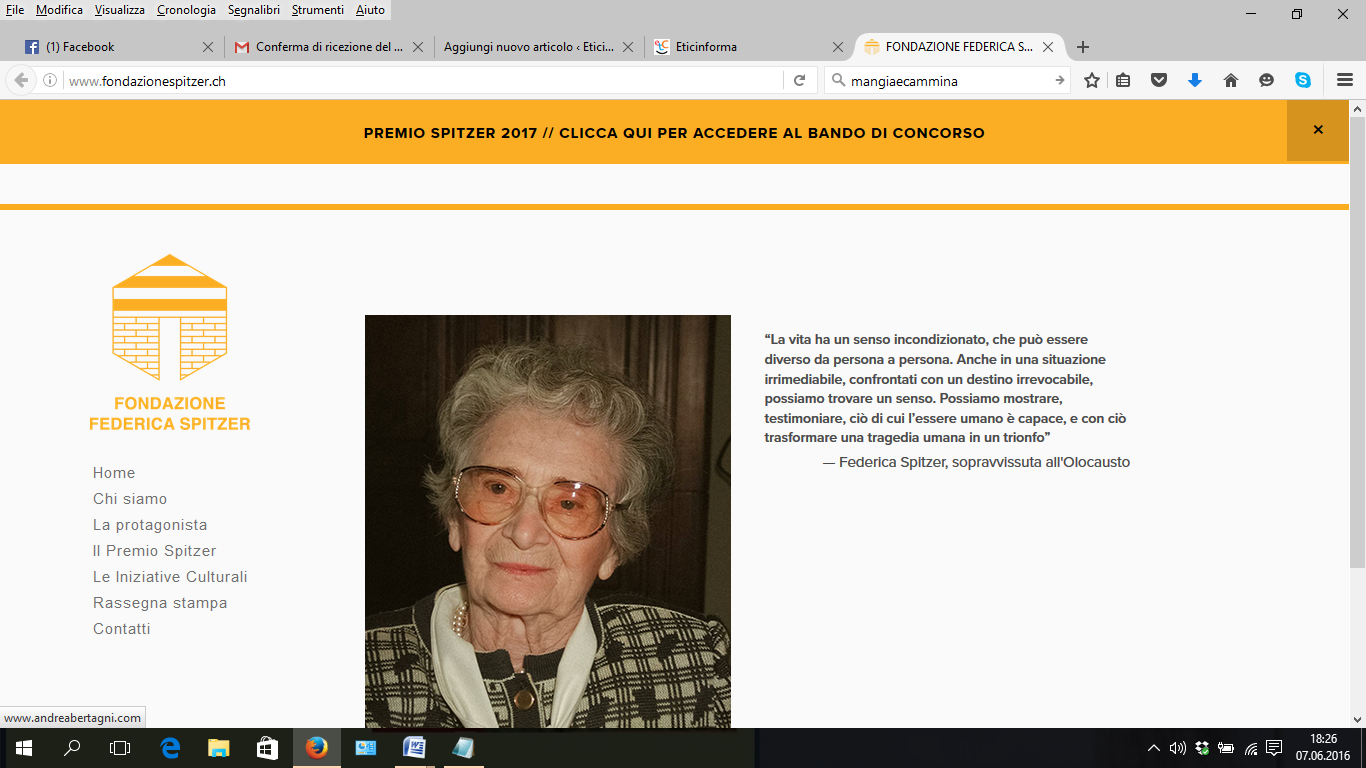Open Windows Start menu
1366x768 pixels.
click(x=24, y=748)
